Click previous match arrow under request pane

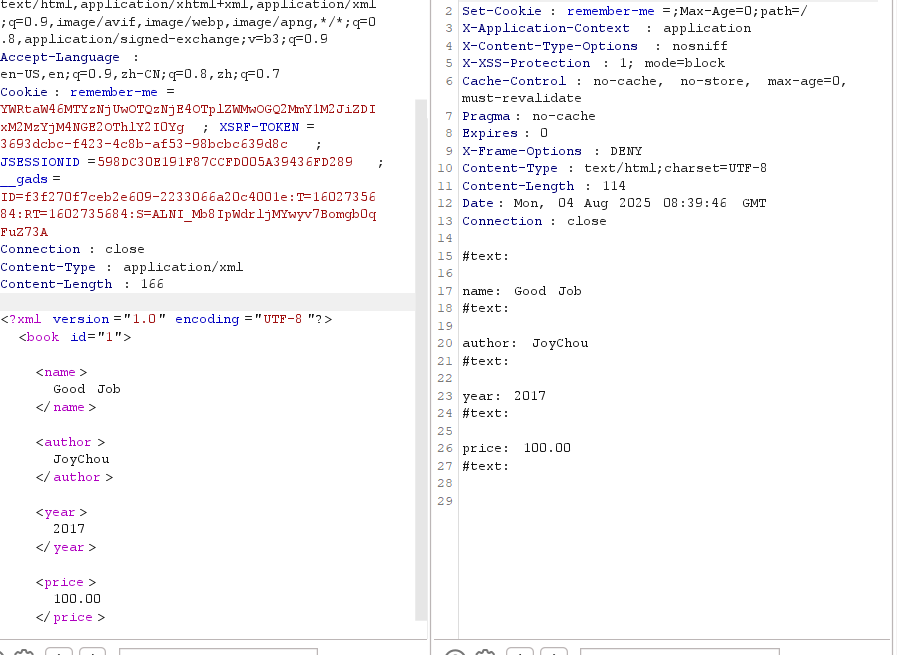[x=58, y=652]
